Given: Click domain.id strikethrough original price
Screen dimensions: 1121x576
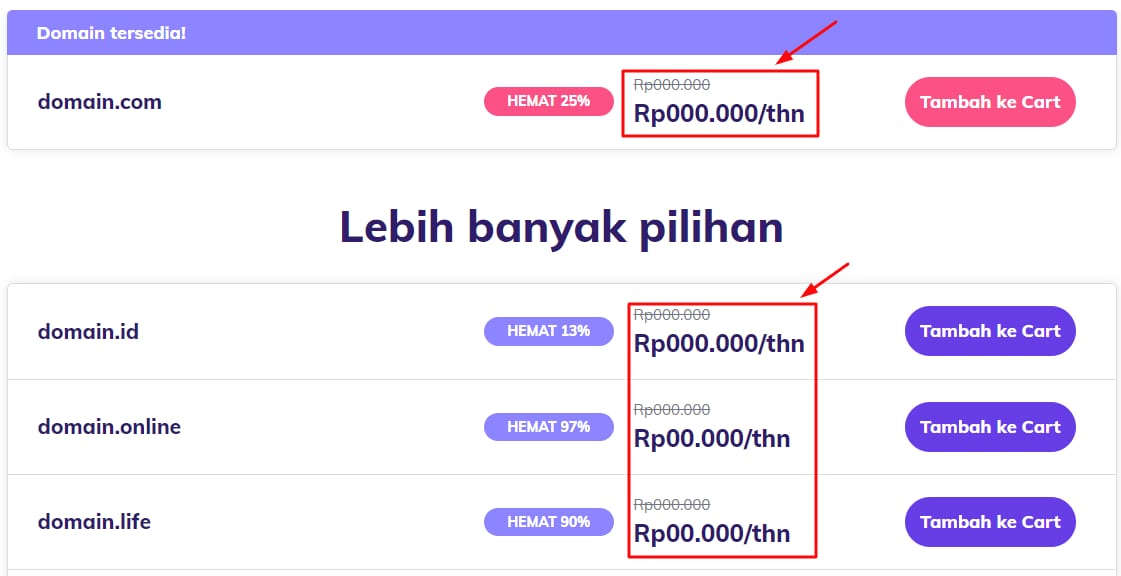Looking at the screenshot, I should point(672,315).
